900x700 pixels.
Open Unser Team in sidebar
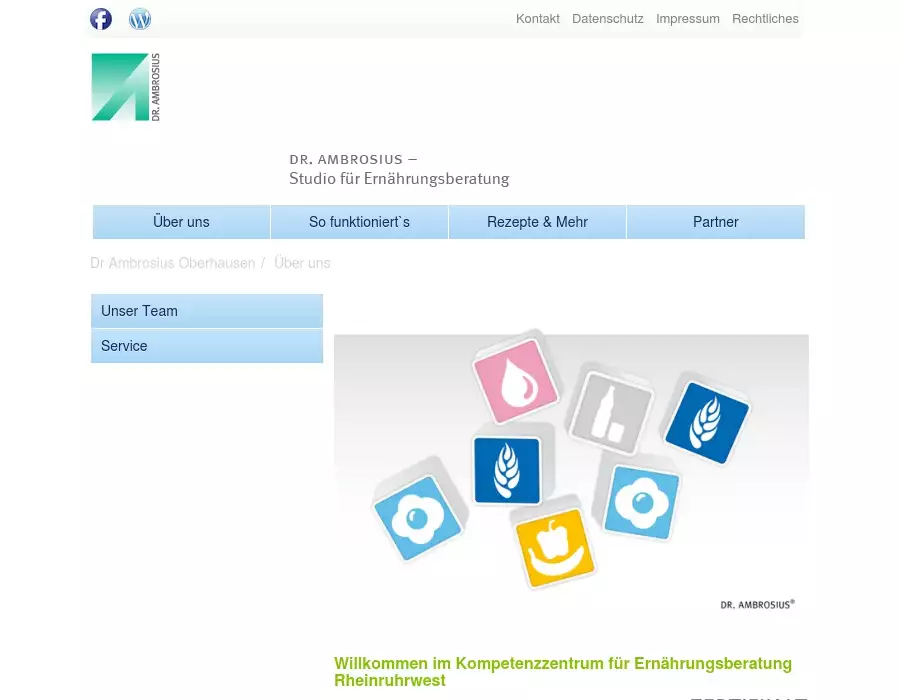206,311
